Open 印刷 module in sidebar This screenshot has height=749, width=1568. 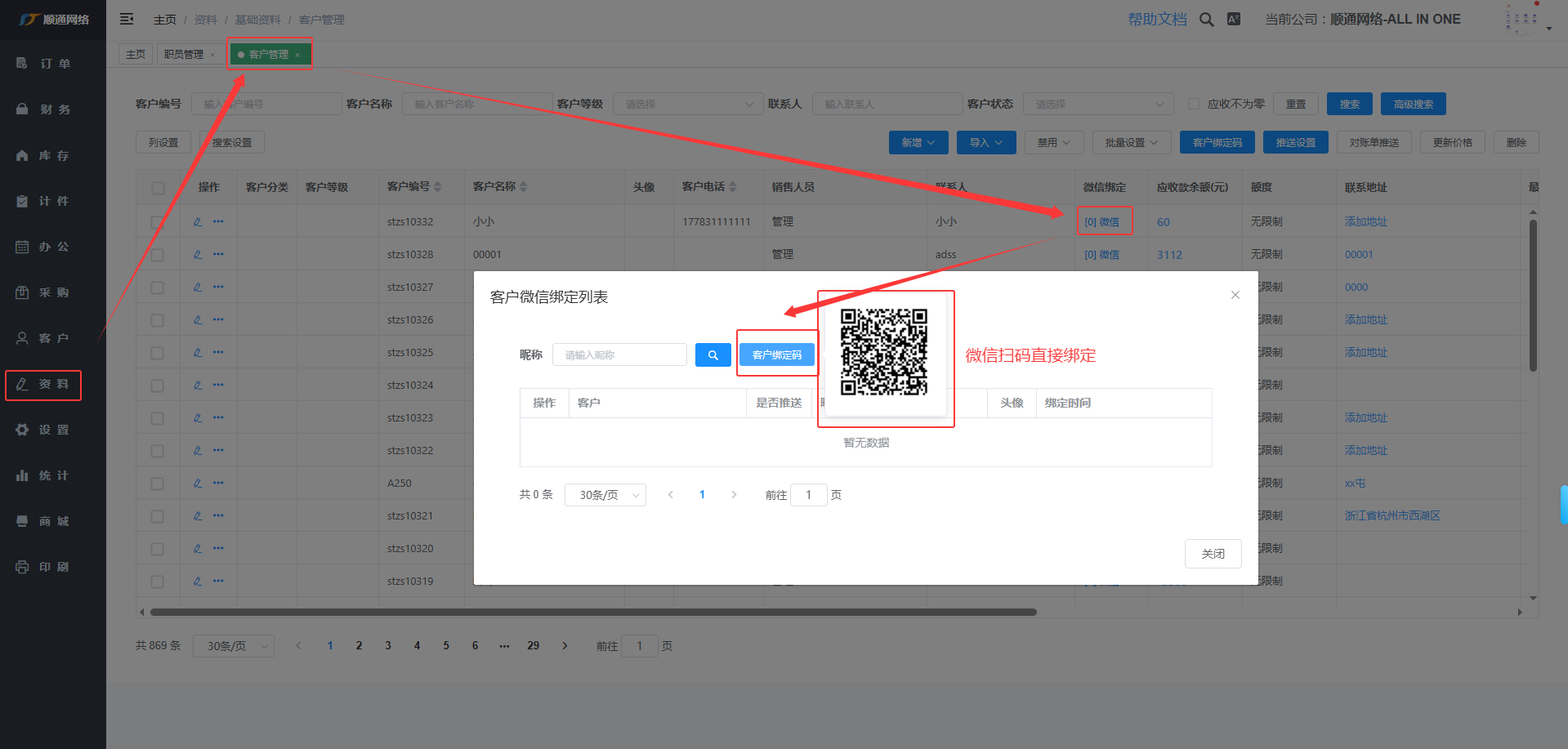(x=54, y=567)
